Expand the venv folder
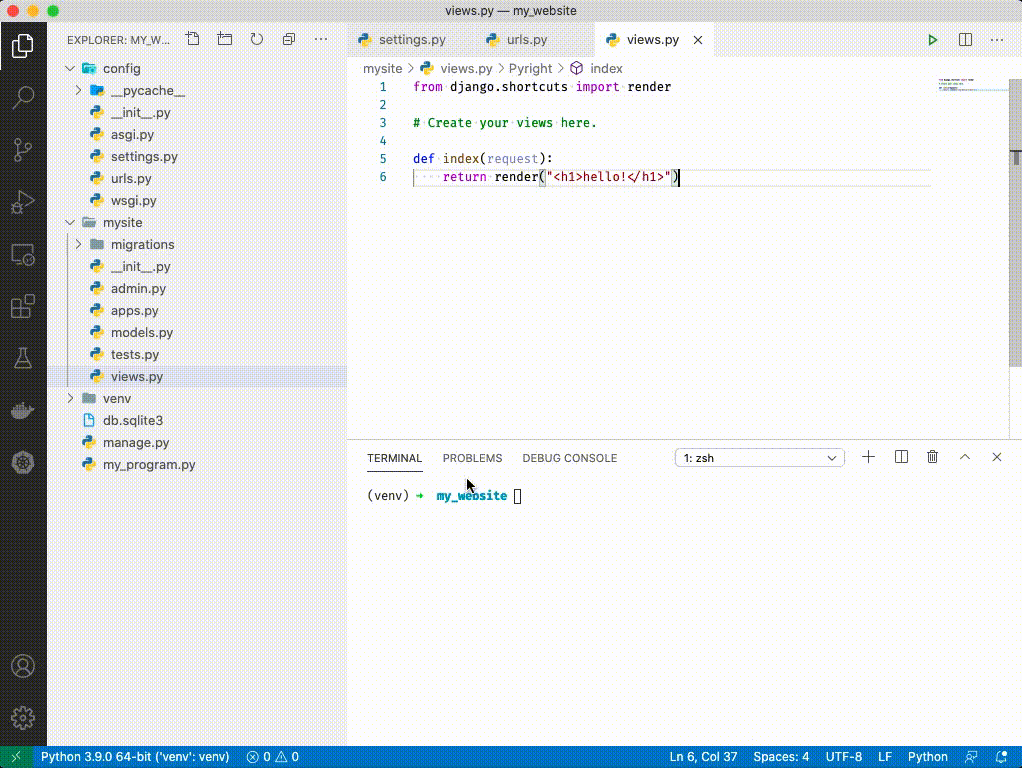 (x=116, y=398)
